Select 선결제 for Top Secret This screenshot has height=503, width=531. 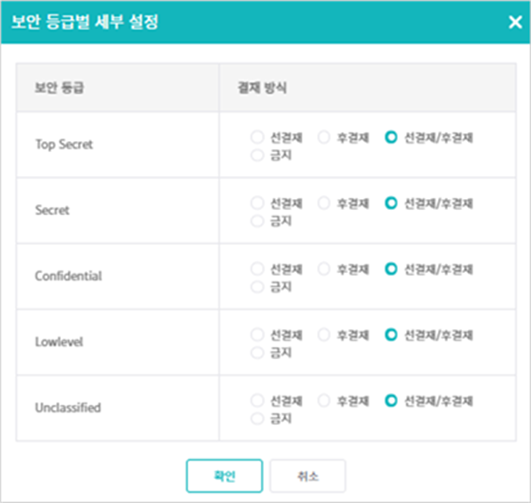tap(257, 137)
